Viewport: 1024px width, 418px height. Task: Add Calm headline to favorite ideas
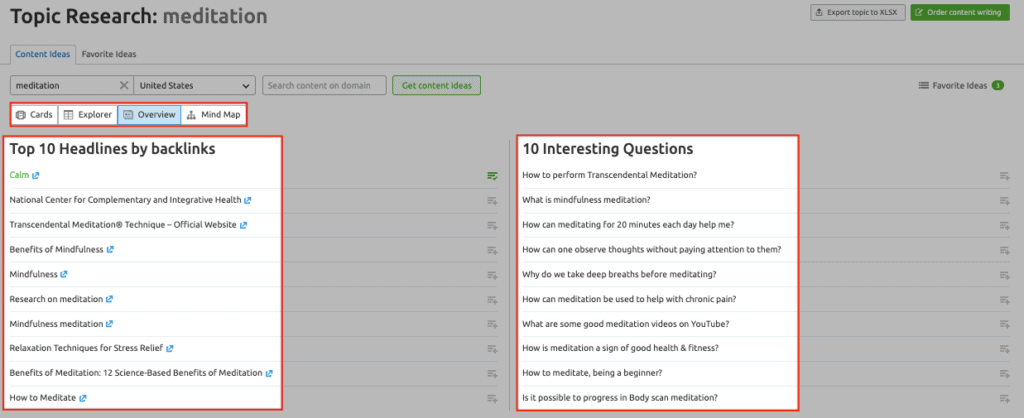[x=492, y=176]
